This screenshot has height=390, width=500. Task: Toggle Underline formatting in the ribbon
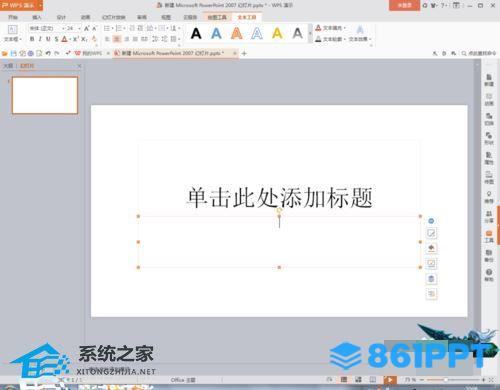(x=48, y=39)
